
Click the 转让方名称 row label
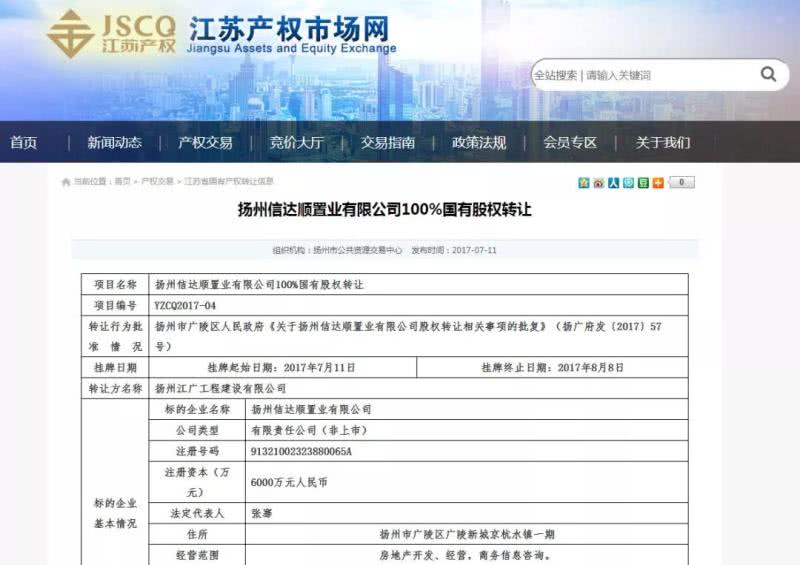115,388
